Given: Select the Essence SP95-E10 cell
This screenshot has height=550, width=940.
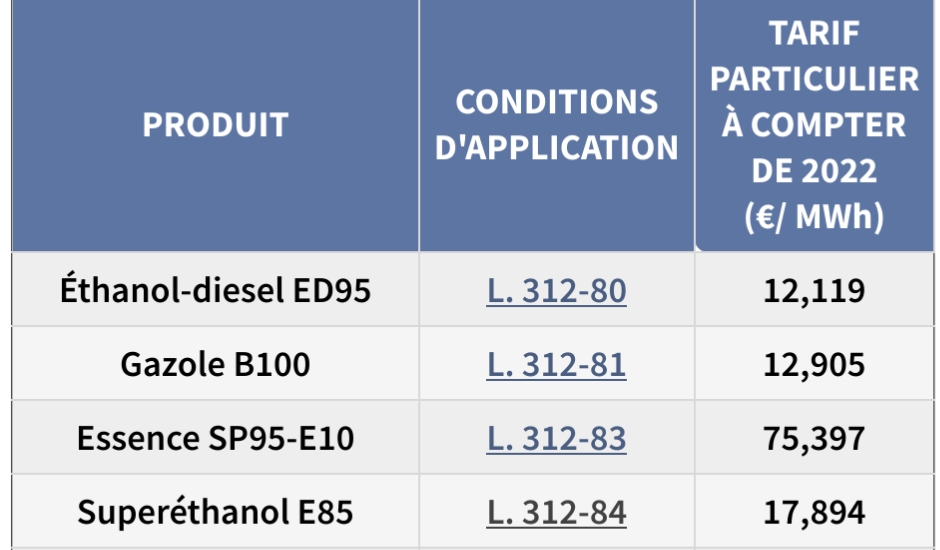Looking at the screenshot, I should click(x=215, y=439).
